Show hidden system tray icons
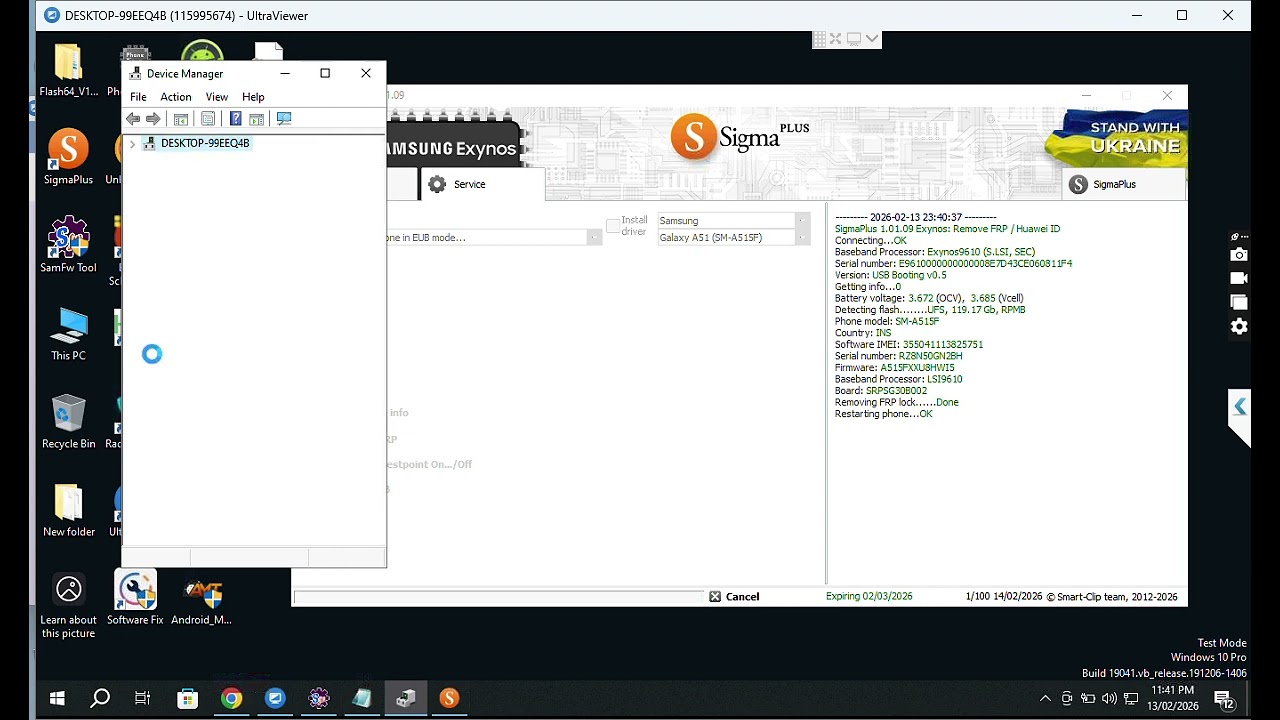The image size is (1280, 720). coord(1045,698)
